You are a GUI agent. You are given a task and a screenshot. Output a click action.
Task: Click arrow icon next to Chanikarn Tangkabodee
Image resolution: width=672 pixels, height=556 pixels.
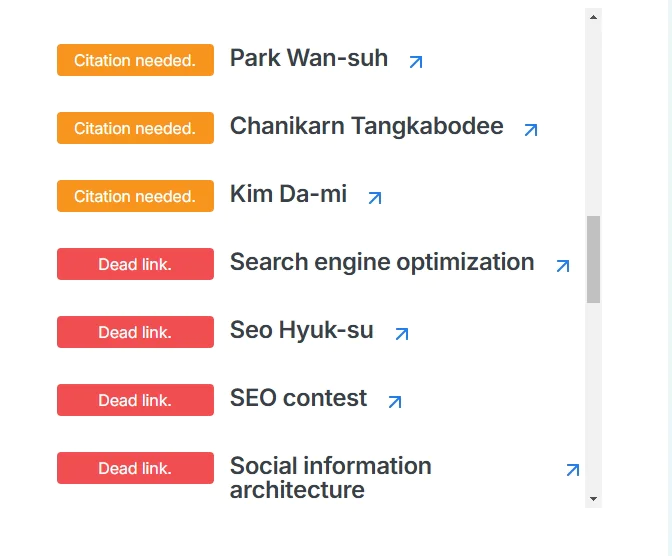click(531, 130)
